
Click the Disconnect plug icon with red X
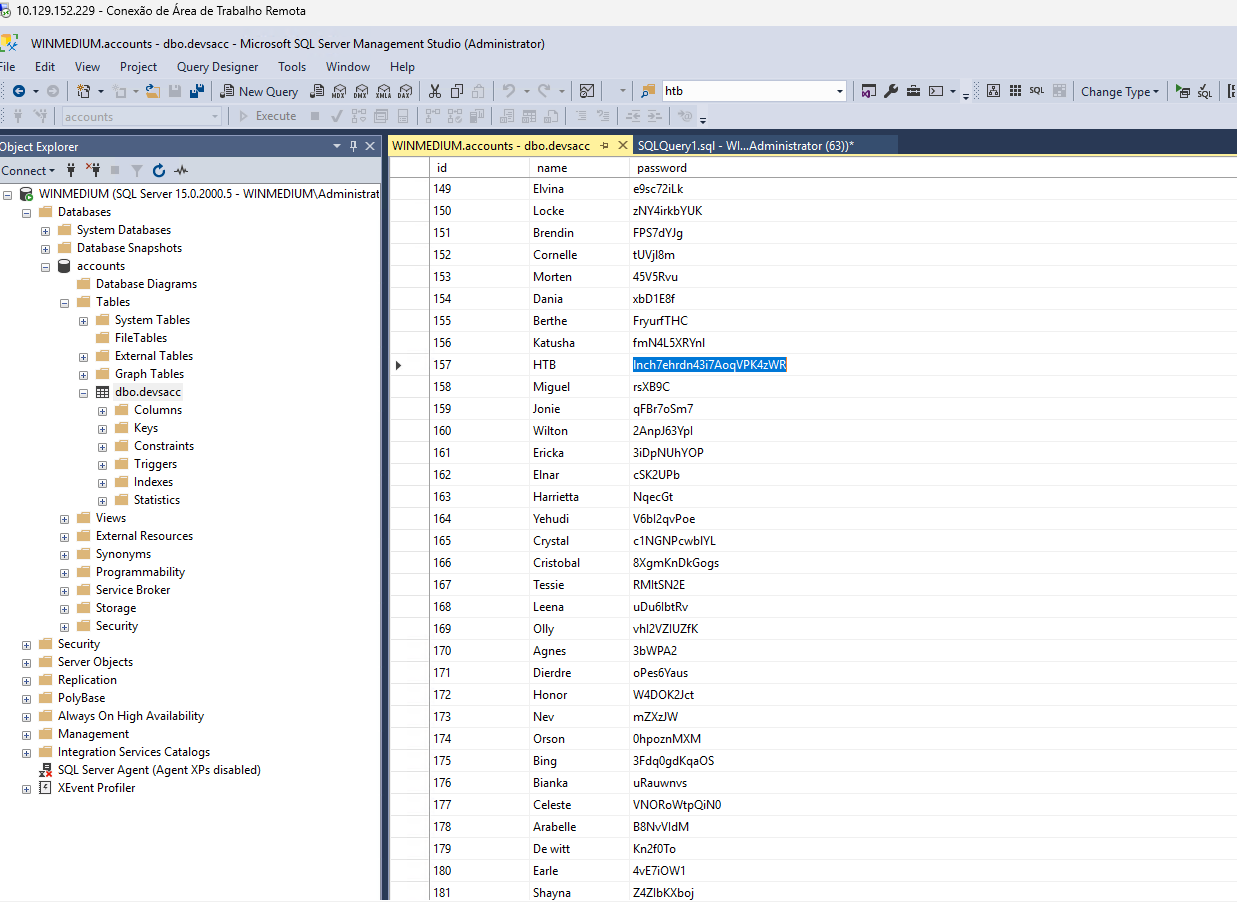click(93, 170)
